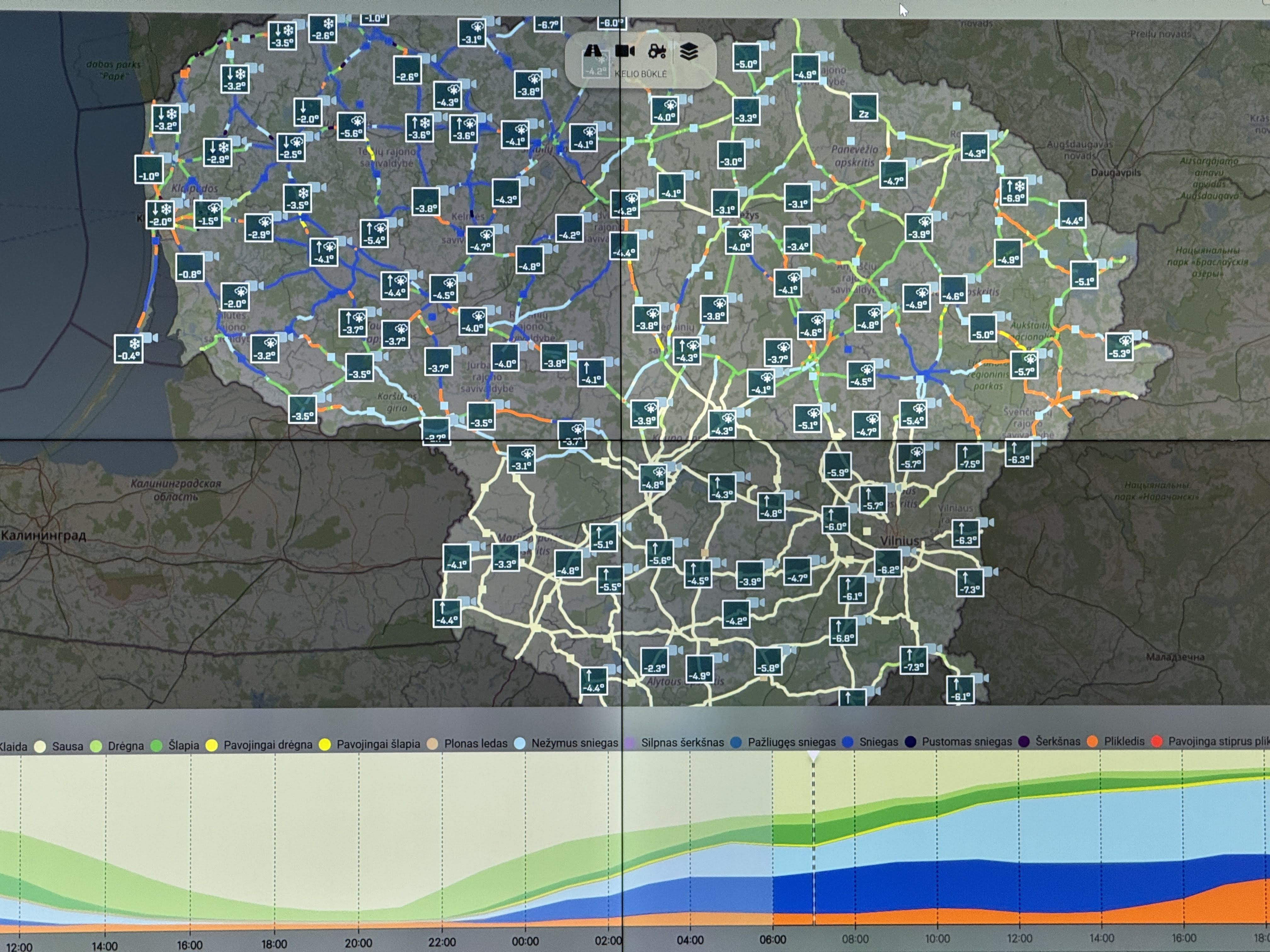Click the -6.8° station south of Vilnius
The image size is (1270, 952).
click(844, 632)
